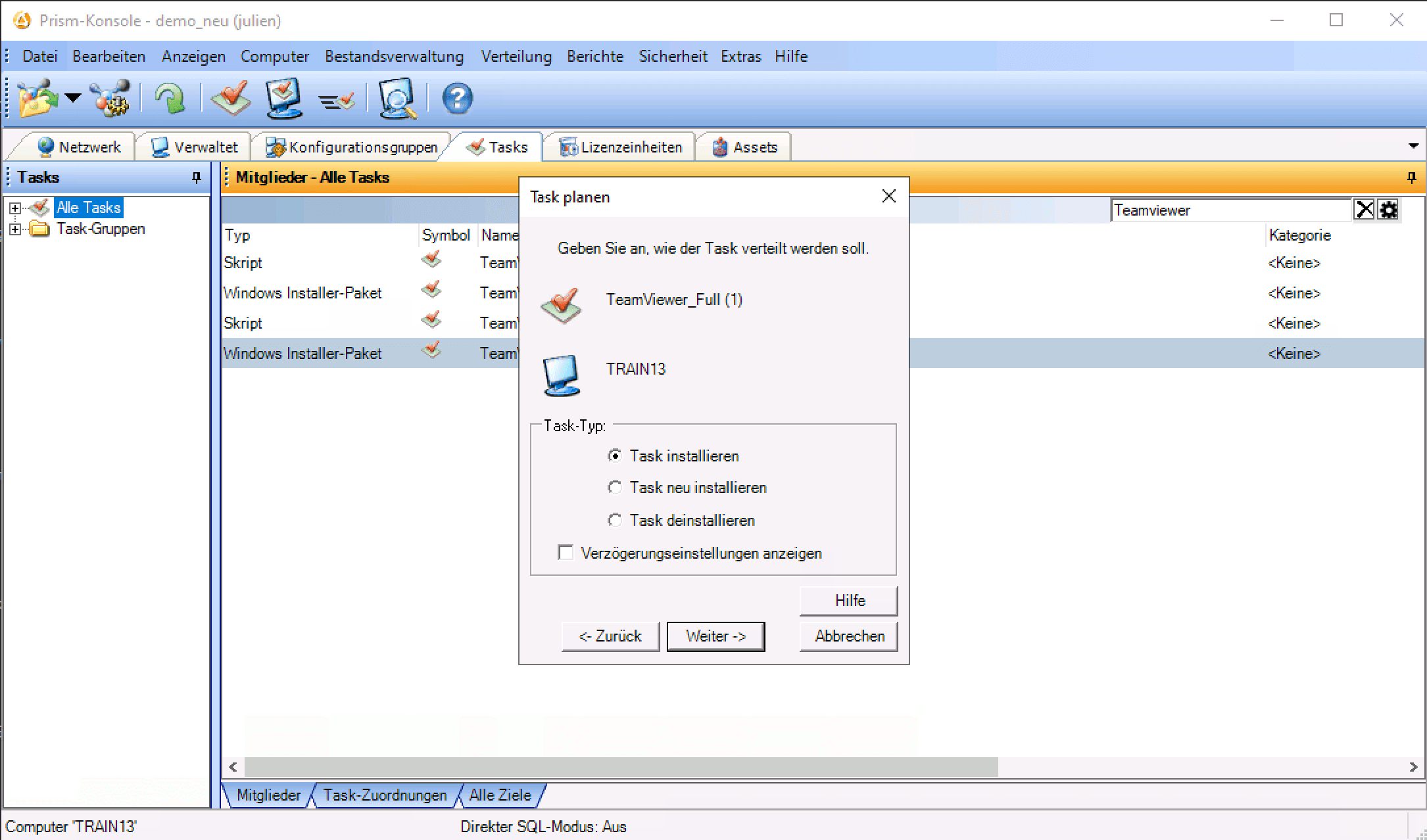
Task: Open the Verteilung menu
Action: point(516,57)
